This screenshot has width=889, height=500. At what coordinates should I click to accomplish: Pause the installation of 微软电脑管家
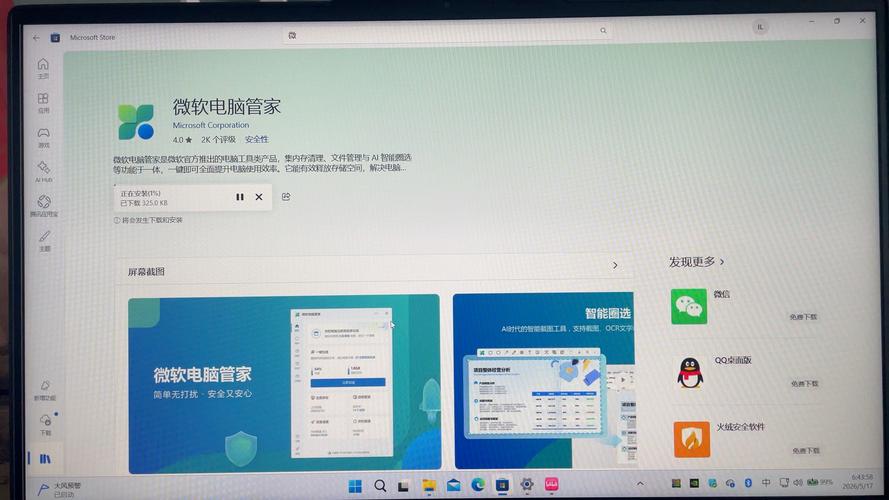pyautogui.click(x=240, y=197)
